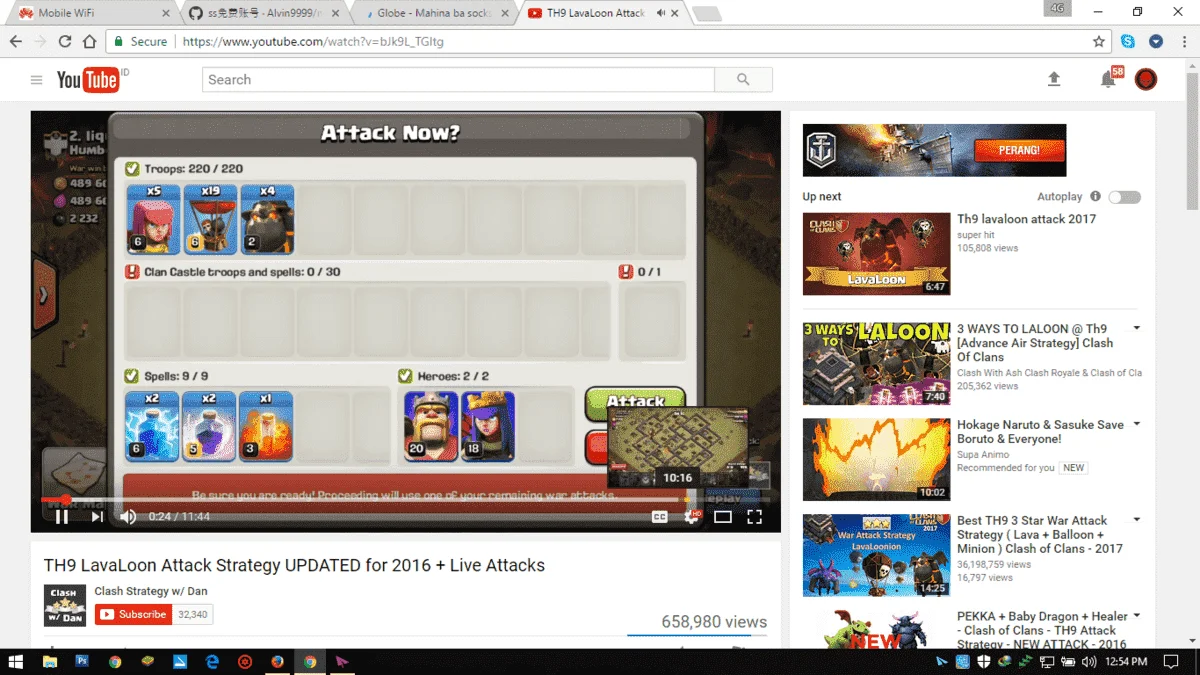Image resolution: width=1200 pixels, height=675 pixels.
Task: Mute the tab via the speaker icon
Action: coord(661,13)
